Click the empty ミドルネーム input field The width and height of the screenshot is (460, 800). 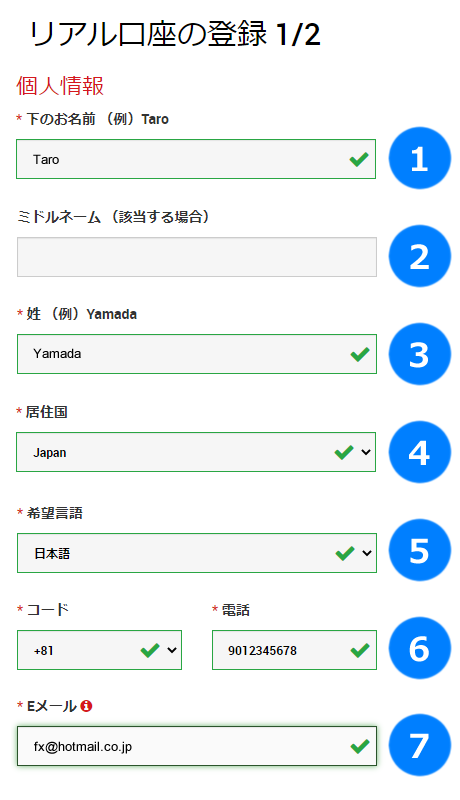pyautogui.click(x=197, y=257)
